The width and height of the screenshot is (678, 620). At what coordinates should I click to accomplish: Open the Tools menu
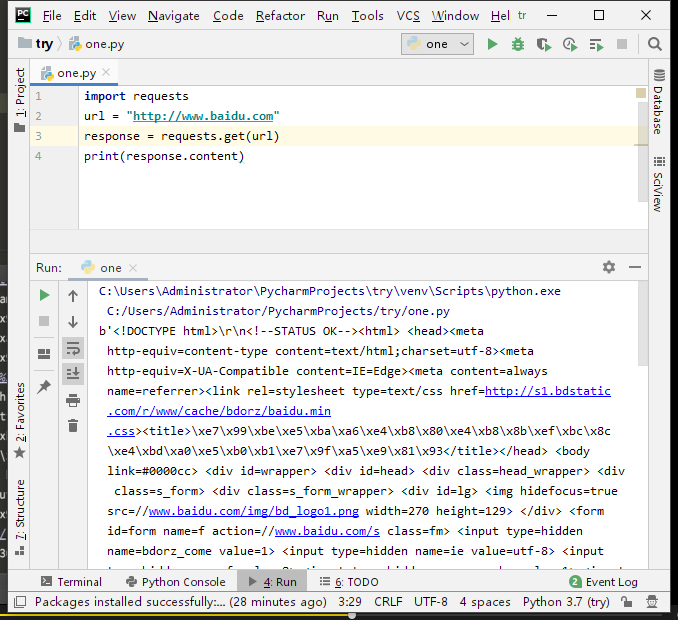[368, 16]
